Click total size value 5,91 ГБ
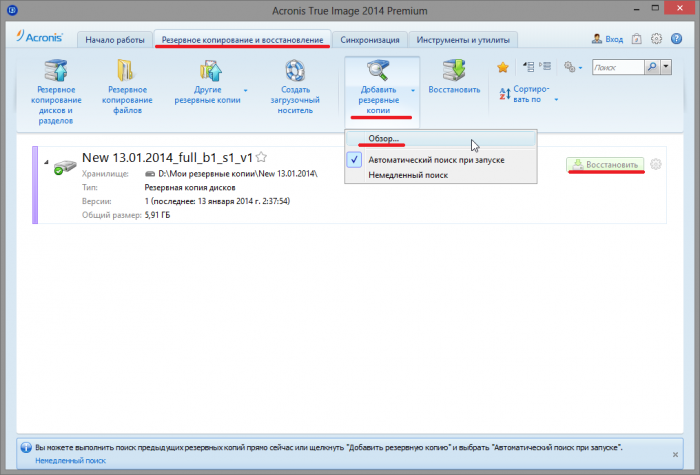Image resolution: width=700 pixels, height=475 pixels. pos(157,215)
